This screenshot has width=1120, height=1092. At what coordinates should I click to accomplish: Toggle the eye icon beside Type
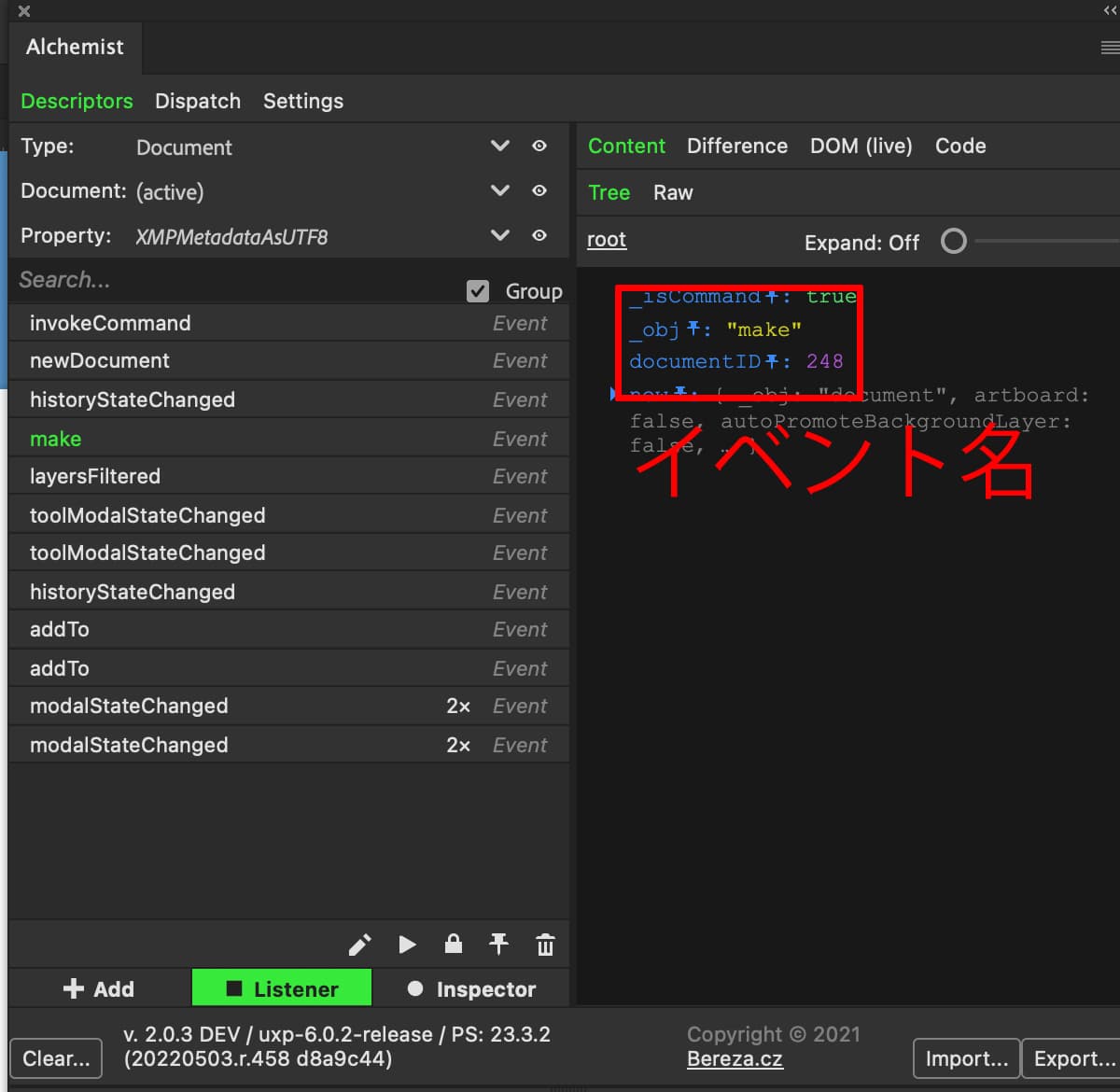coord(539,146)
